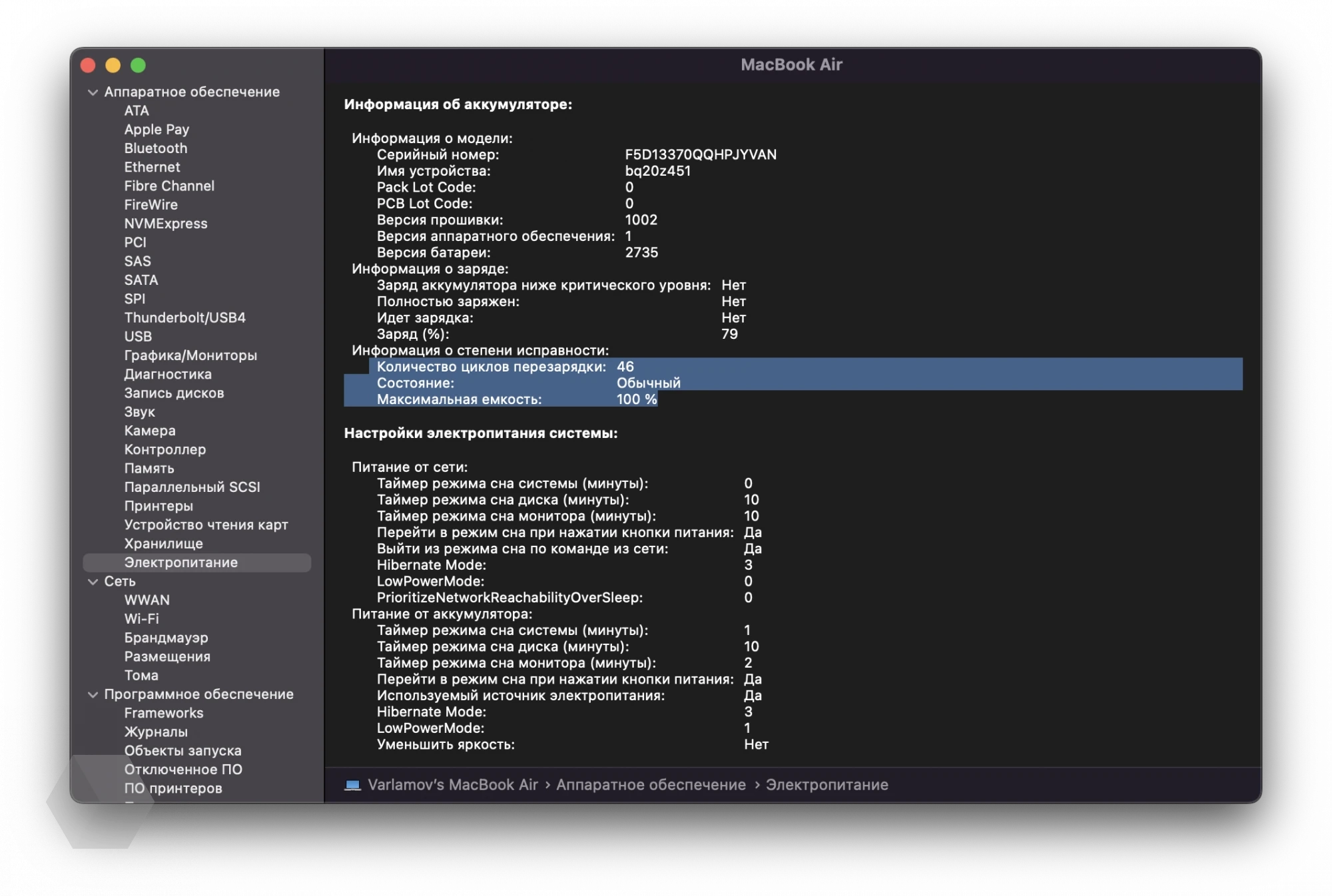
Task: Select the Состояние: Обычный row
Action: [x=793, y=383]
